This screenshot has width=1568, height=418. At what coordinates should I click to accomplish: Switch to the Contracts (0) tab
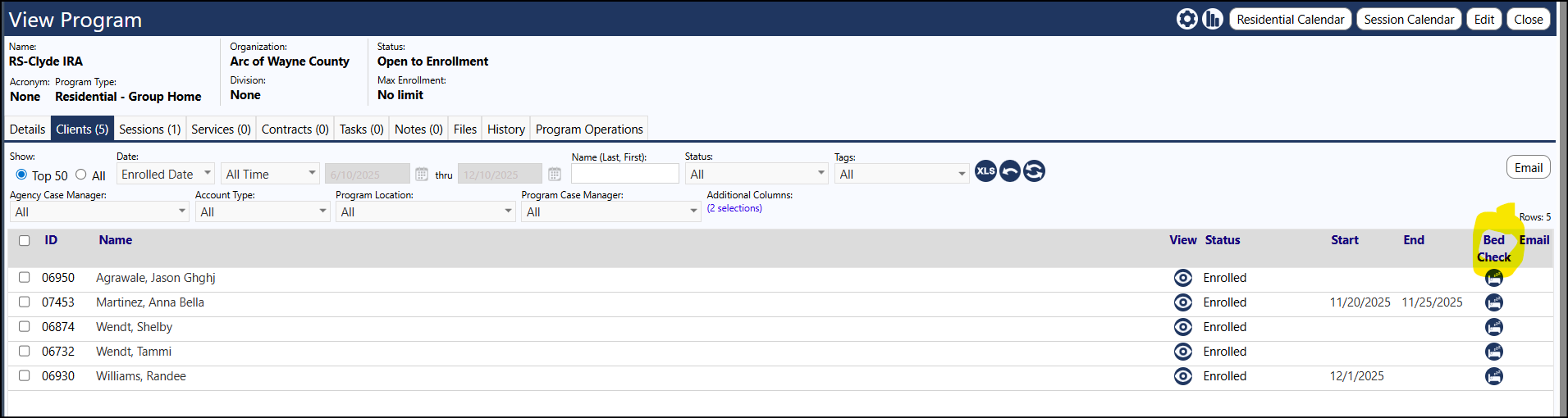(295, 129)
